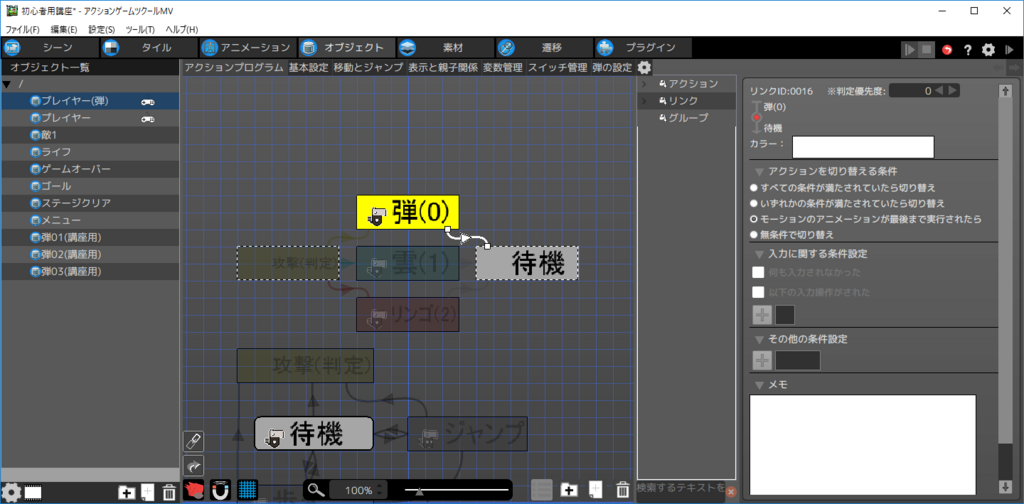
Task: Increase 判定優先度 with right arrow
Action: (953, 91)
